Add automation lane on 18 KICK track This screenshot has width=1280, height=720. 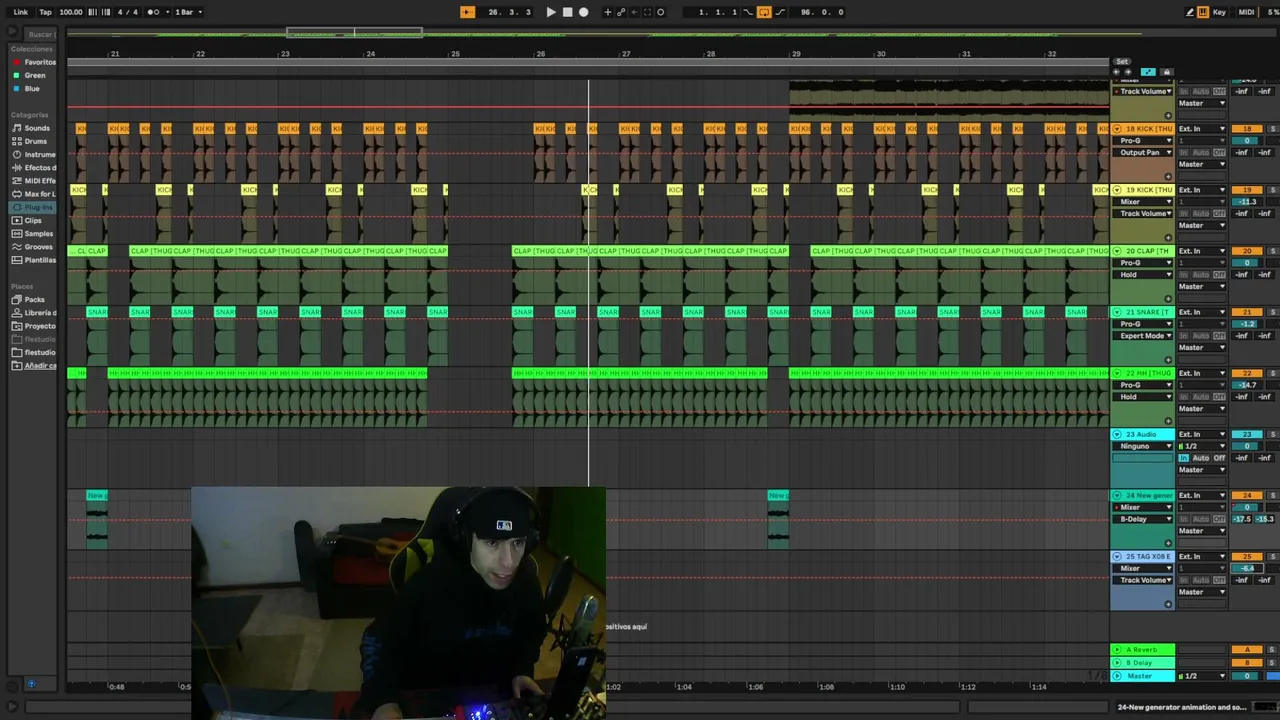[1168, 177]
